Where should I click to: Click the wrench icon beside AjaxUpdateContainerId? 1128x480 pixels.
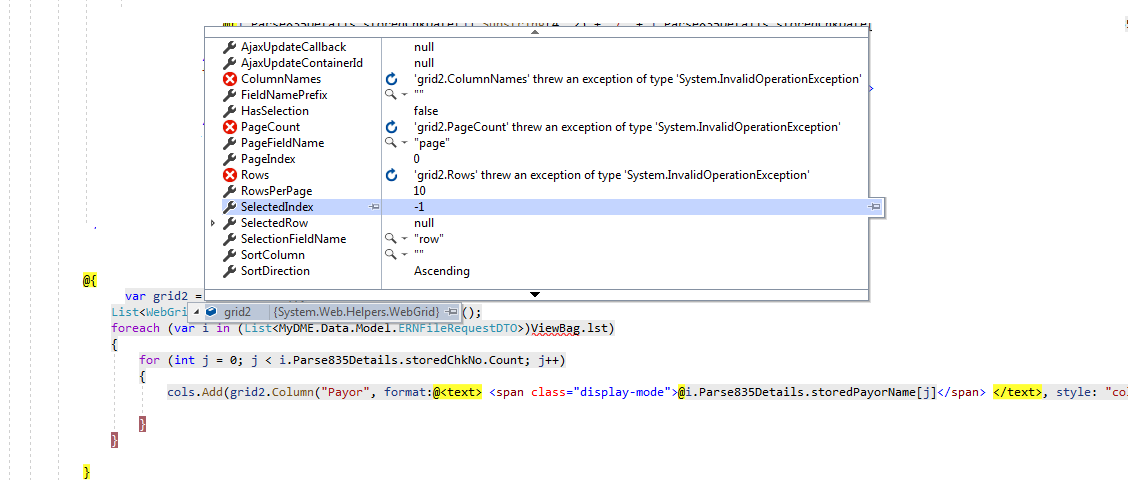pos(229,63)
